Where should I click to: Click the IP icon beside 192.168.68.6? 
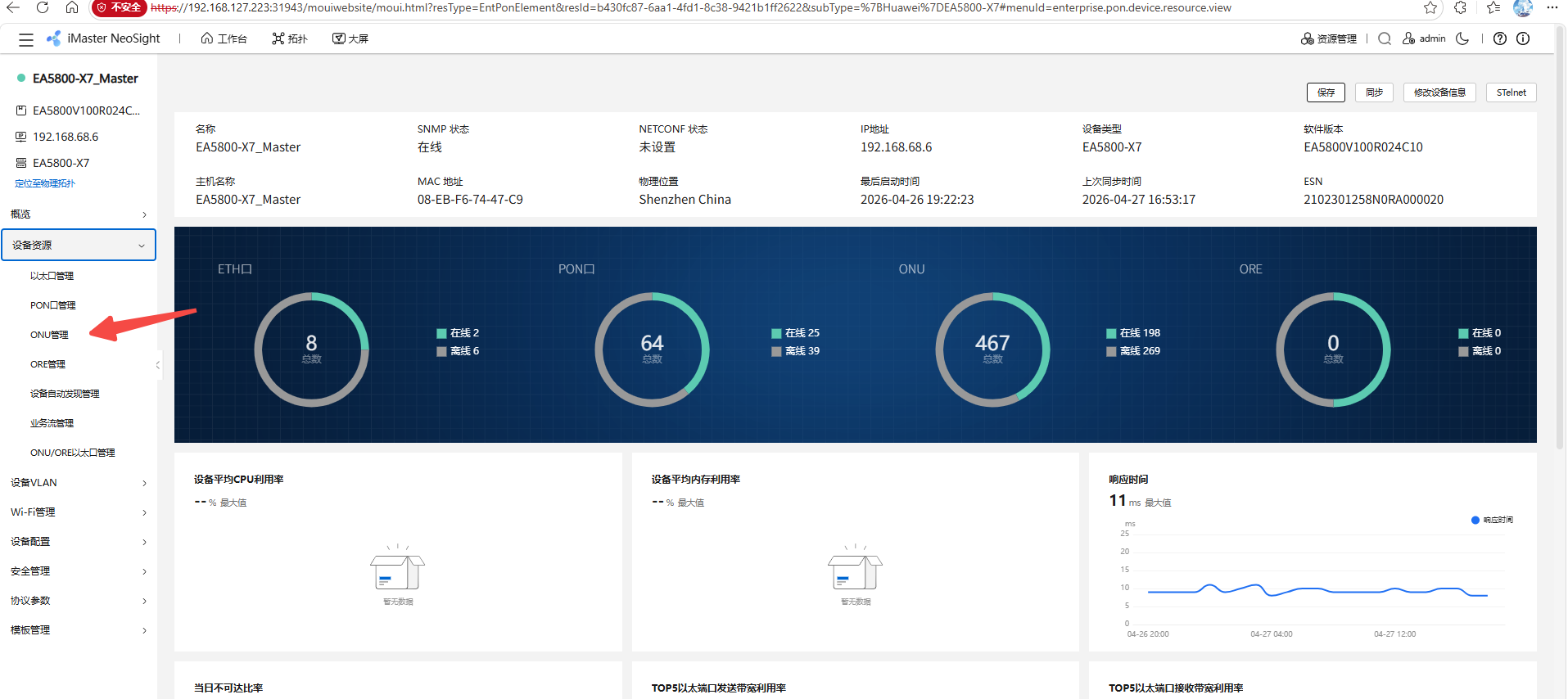point(21,137)
